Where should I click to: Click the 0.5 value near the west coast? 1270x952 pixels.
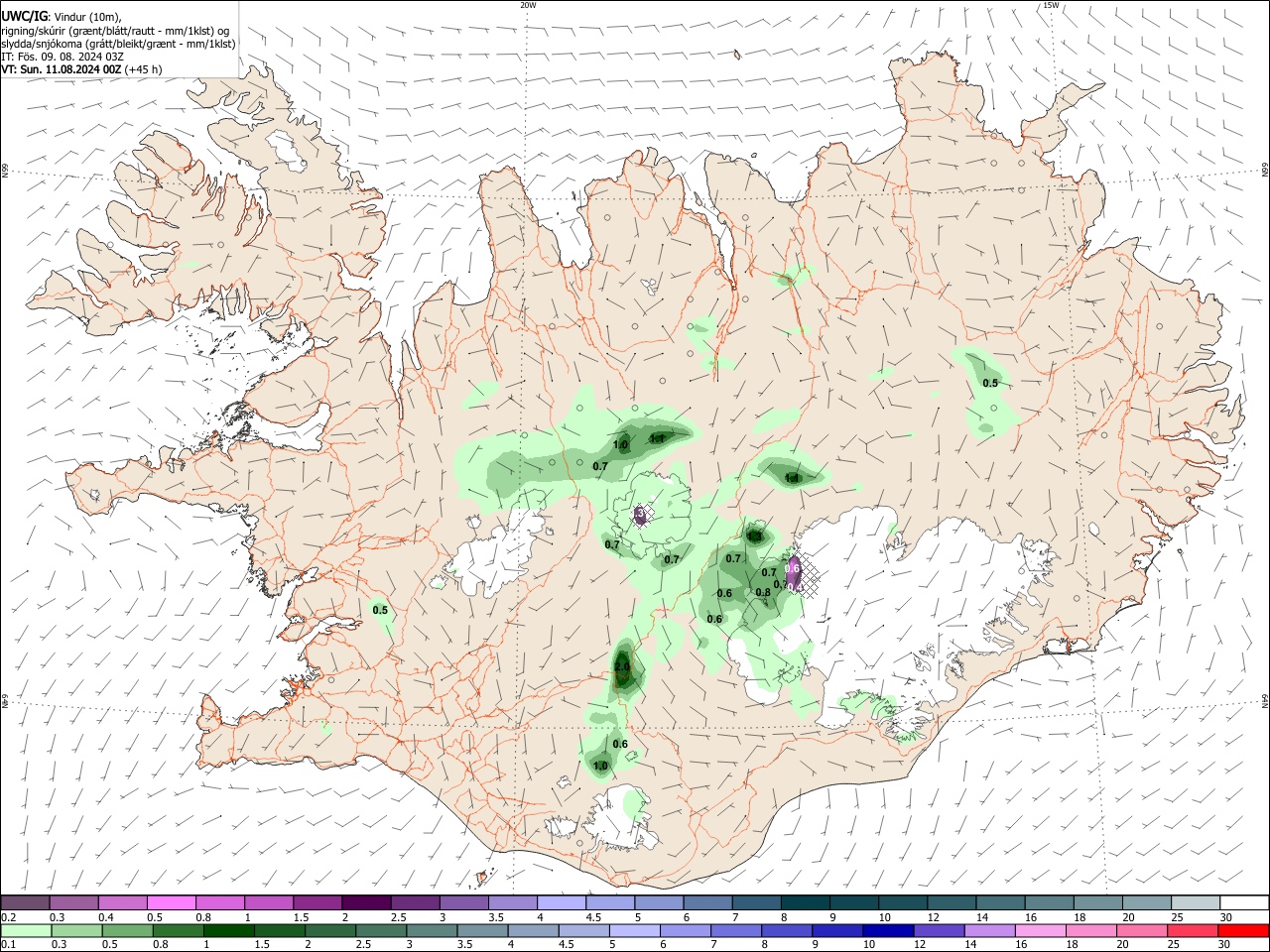[380, 610]
